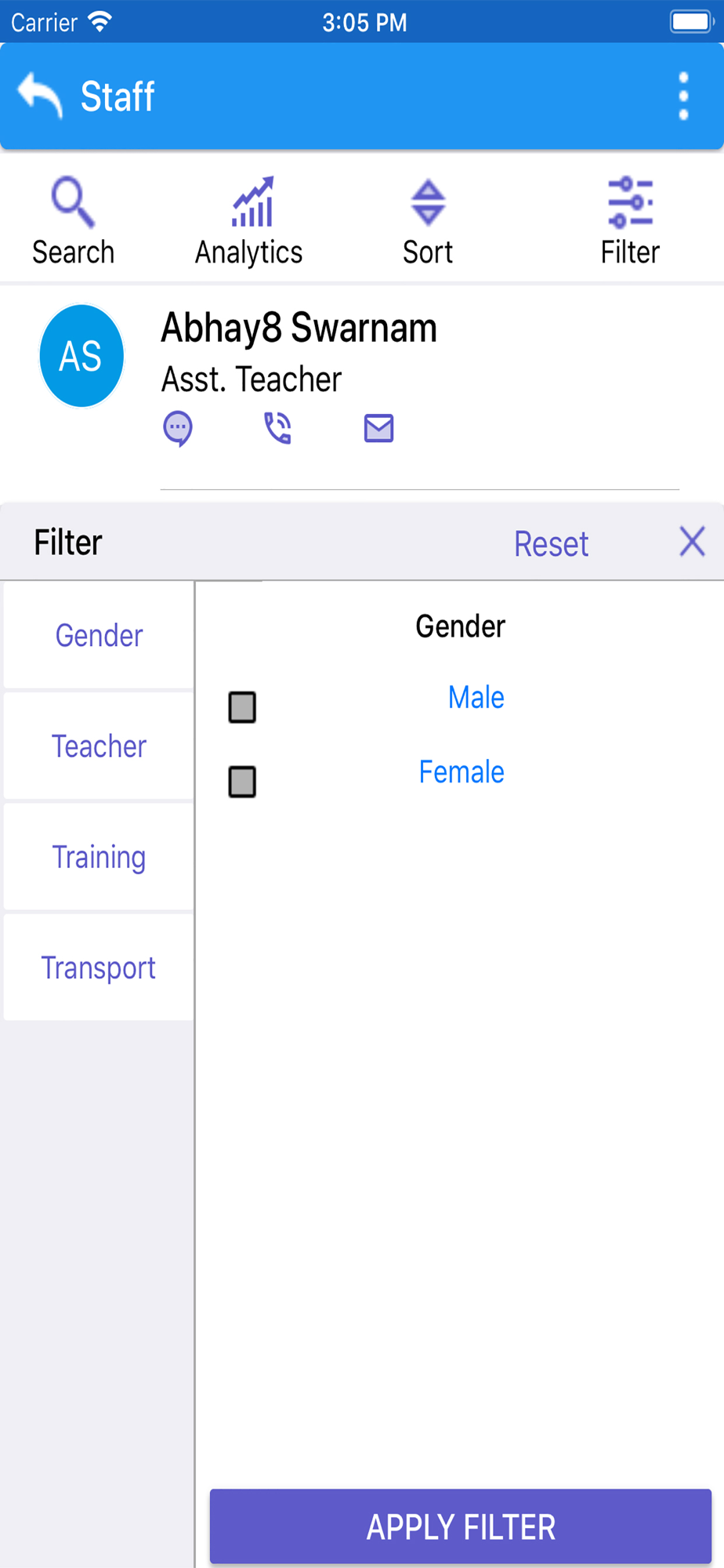
Task: Tap the AS avatar circle
Action: point(81,356)
